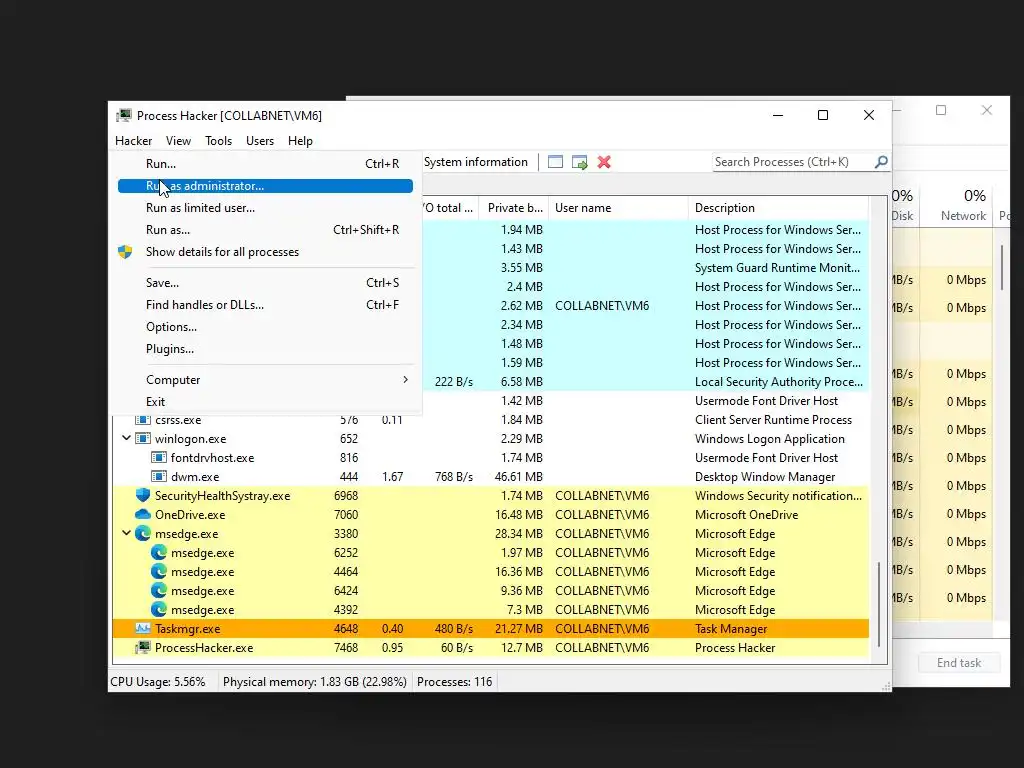Screen dimensions: 1024x768
Task: Sort by the Private bytes column header
Action: 514,208
